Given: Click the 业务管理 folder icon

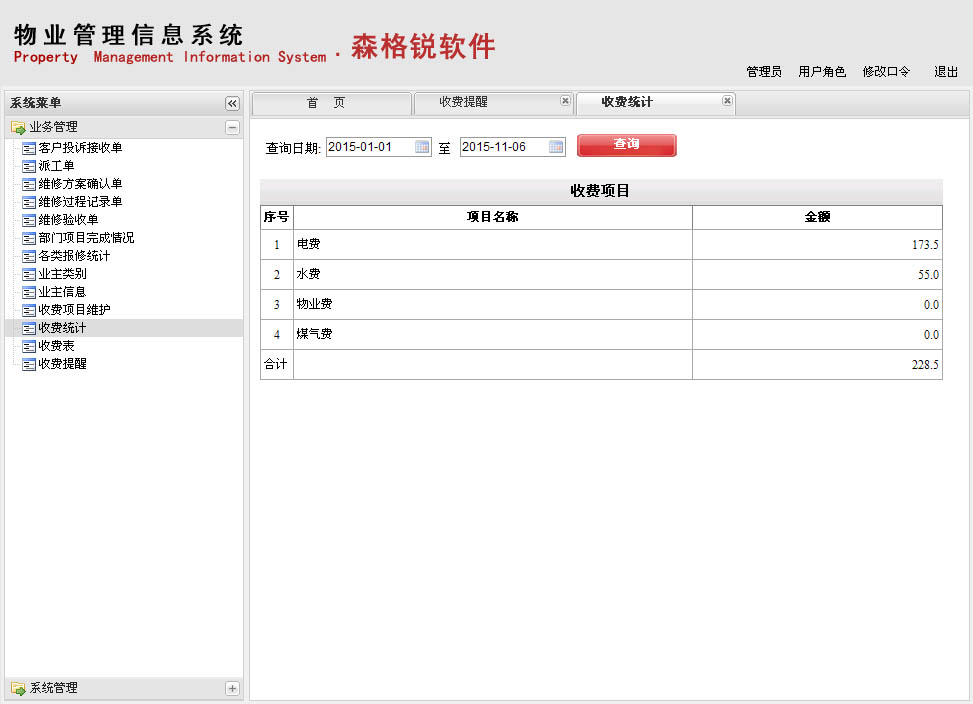Looking at the screenshot, I should click(x=18, y=128).
